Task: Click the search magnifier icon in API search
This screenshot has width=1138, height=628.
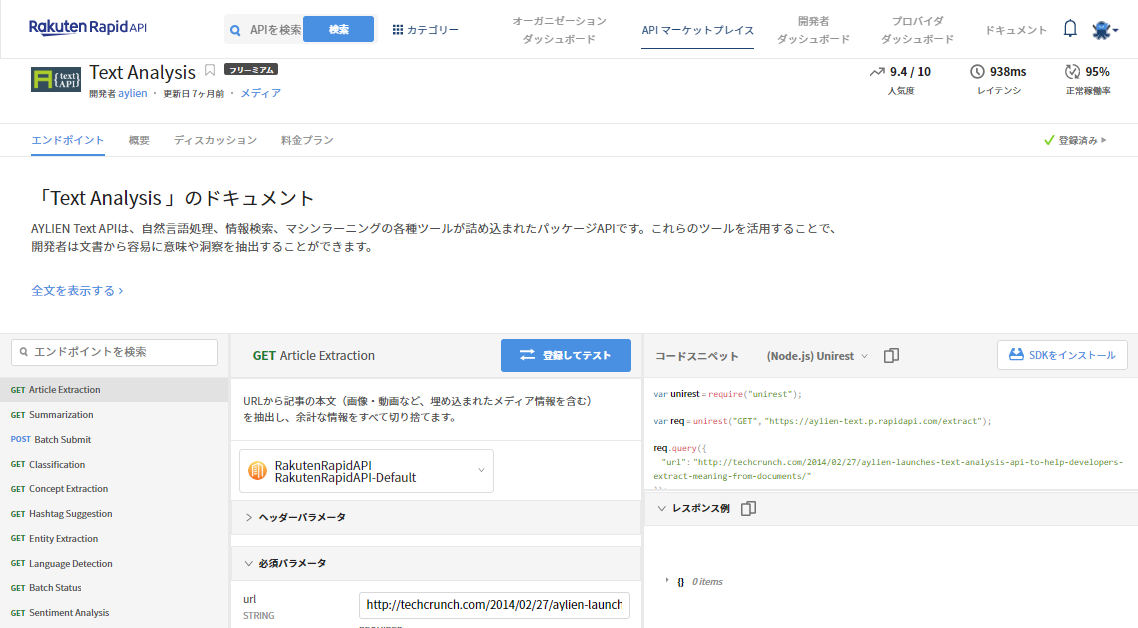Action: (235, 30)
